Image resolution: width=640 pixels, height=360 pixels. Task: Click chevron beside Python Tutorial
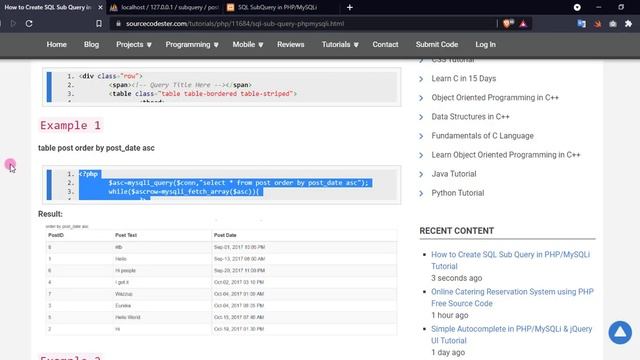[x=421, y=193]
